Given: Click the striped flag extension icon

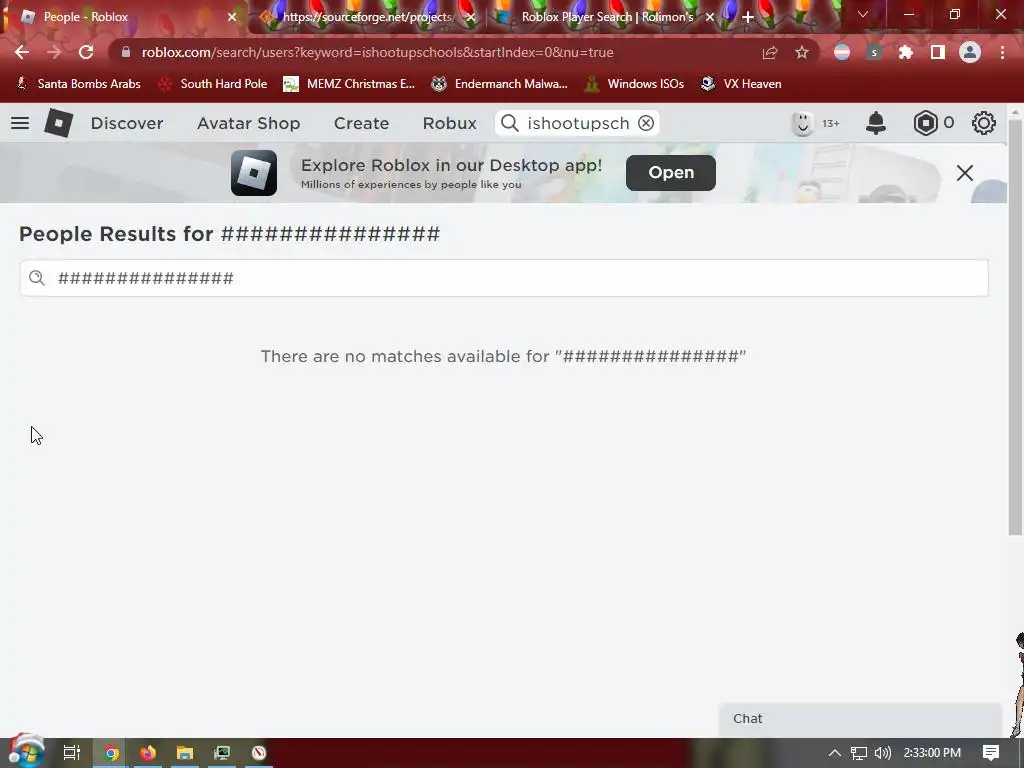Looking at the screenshot, I should 842,52.
